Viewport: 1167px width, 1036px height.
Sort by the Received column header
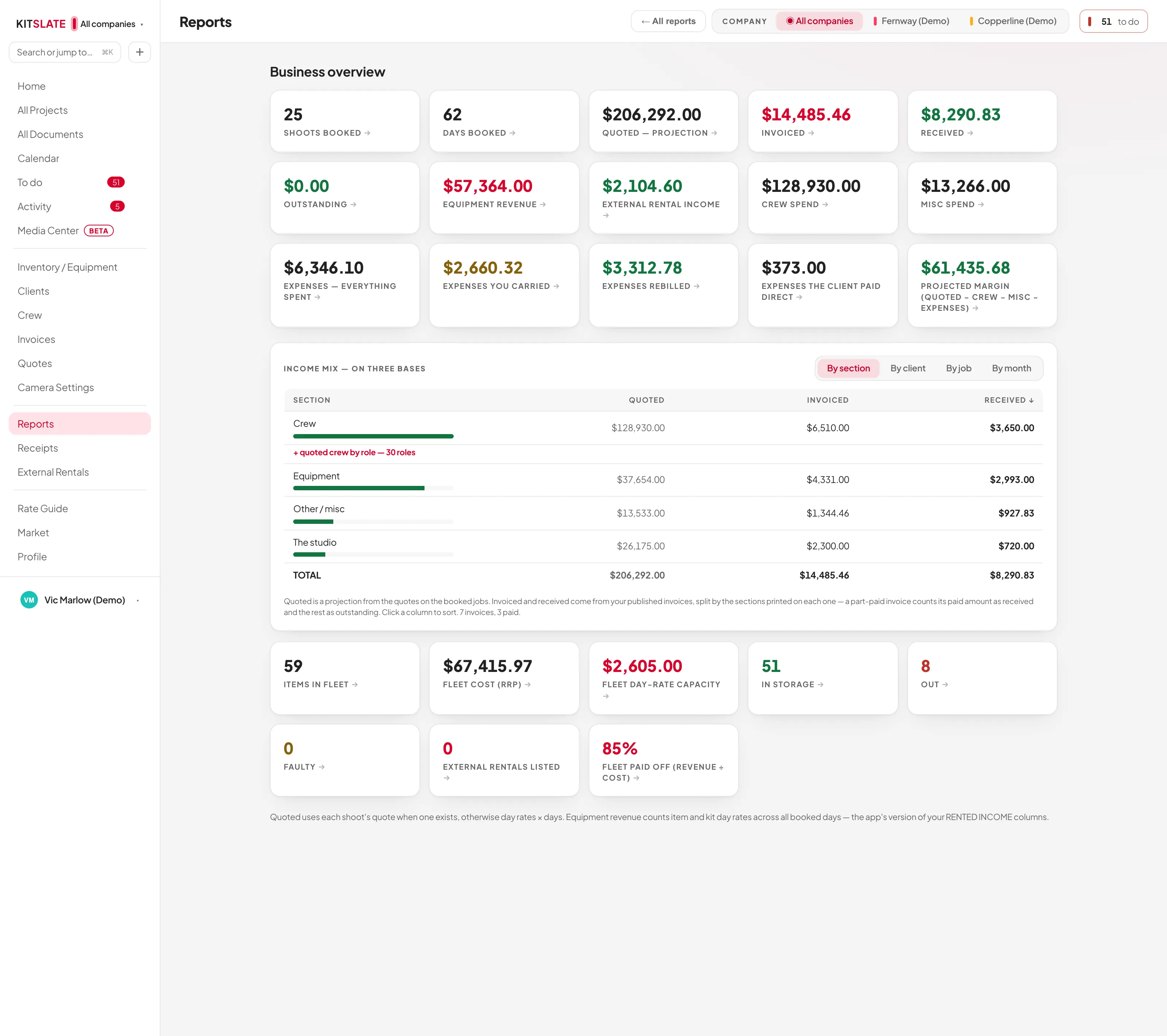[1009, 400]
